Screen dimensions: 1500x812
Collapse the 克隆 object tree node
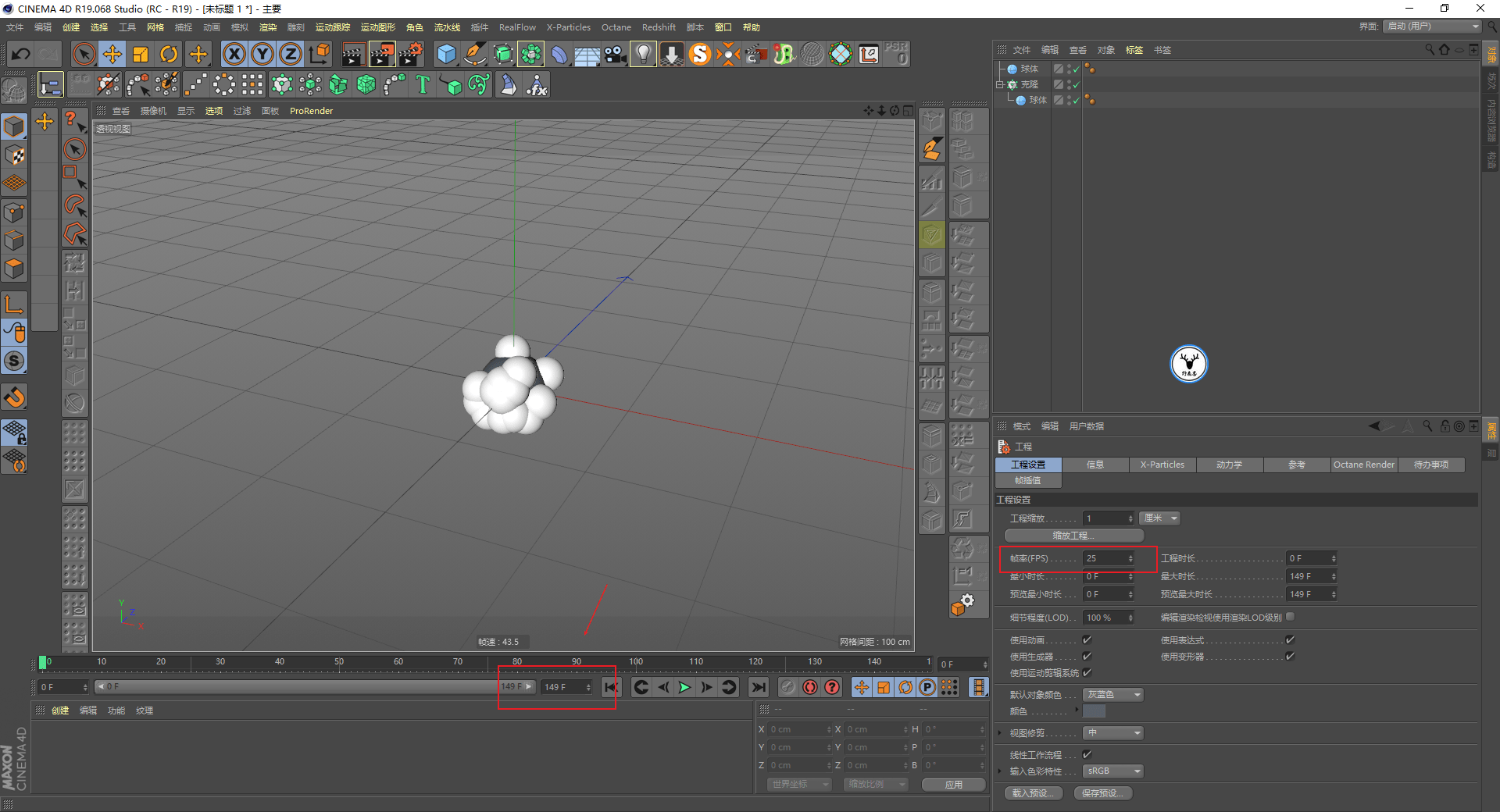tap(999, 84)
